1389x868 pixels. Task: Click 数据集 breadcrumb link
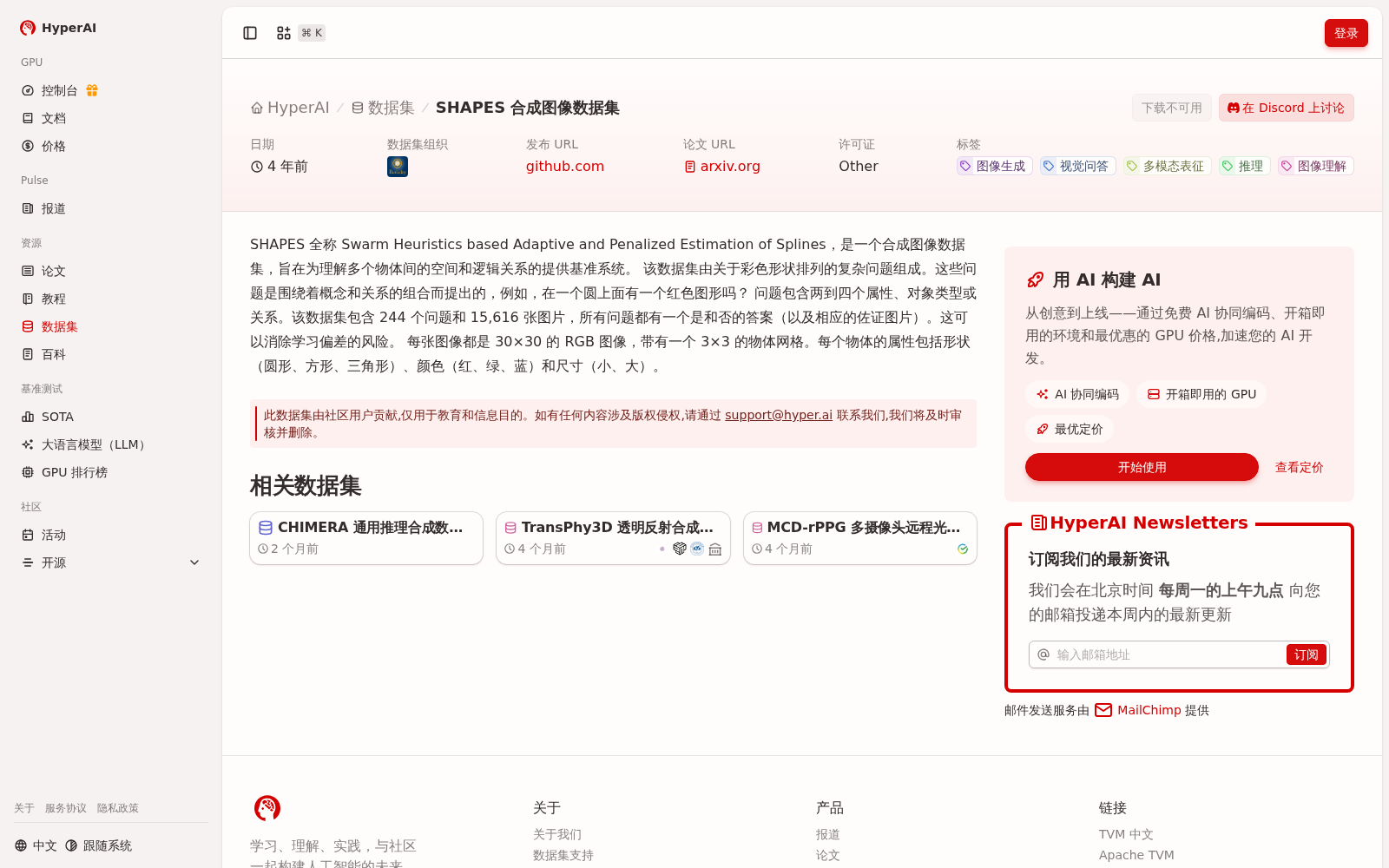click(383, 108)
